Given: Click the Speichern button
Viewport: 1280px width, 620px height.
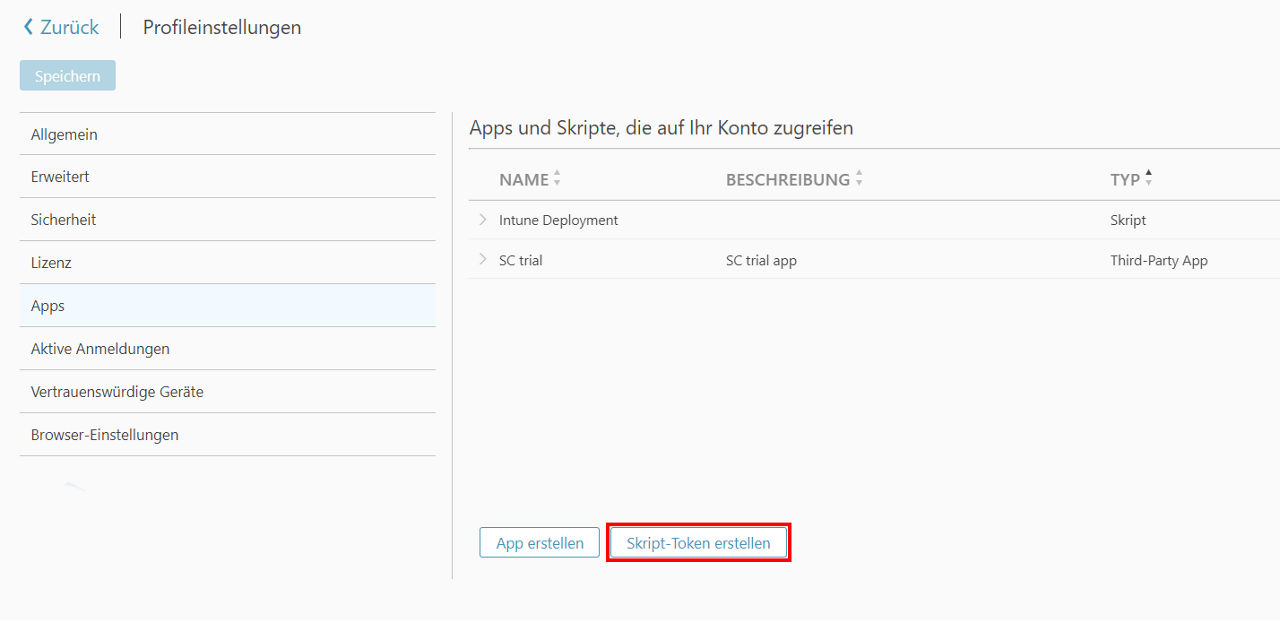Looking at the screenshot, I should (68, 76).
